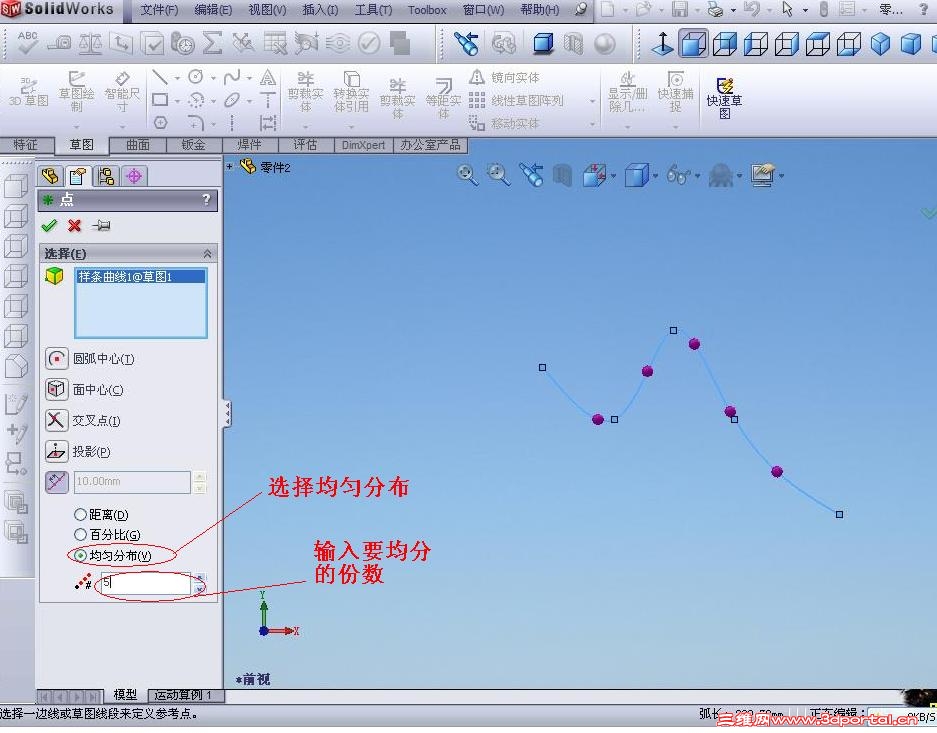The image size is (937, 733).
Task: Switch to the 钣金 tab
Action: pos(194,145)
